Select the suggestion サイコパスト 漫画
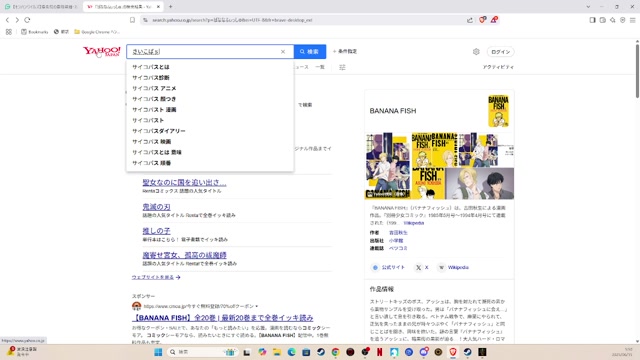 tap(210, 109)
